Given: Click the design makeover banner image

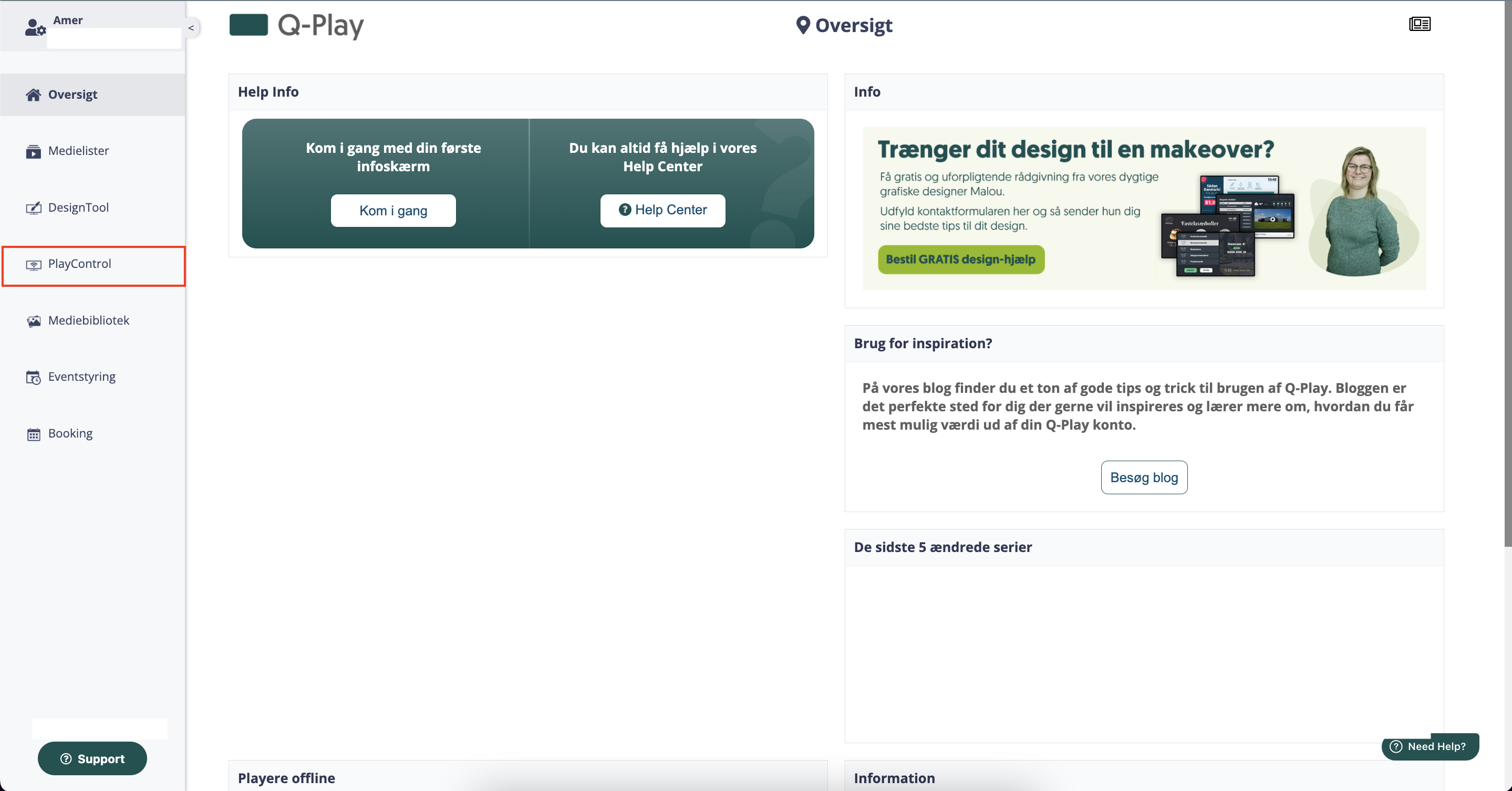Looking at the screenshot, I should 1143,209.
